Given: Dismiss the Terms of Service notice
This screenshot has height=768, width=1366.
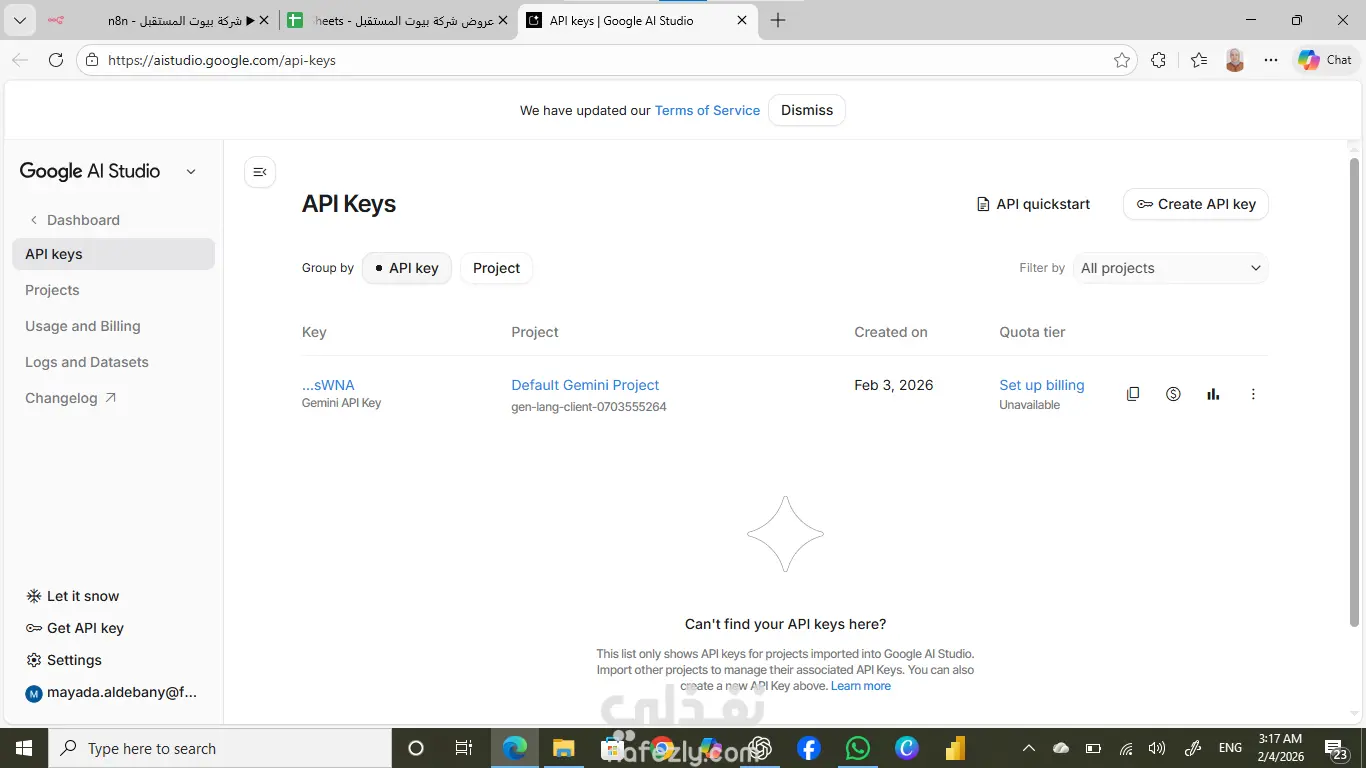Looking at the screenshot, I should pyautogui.click(x=807, y=110).
